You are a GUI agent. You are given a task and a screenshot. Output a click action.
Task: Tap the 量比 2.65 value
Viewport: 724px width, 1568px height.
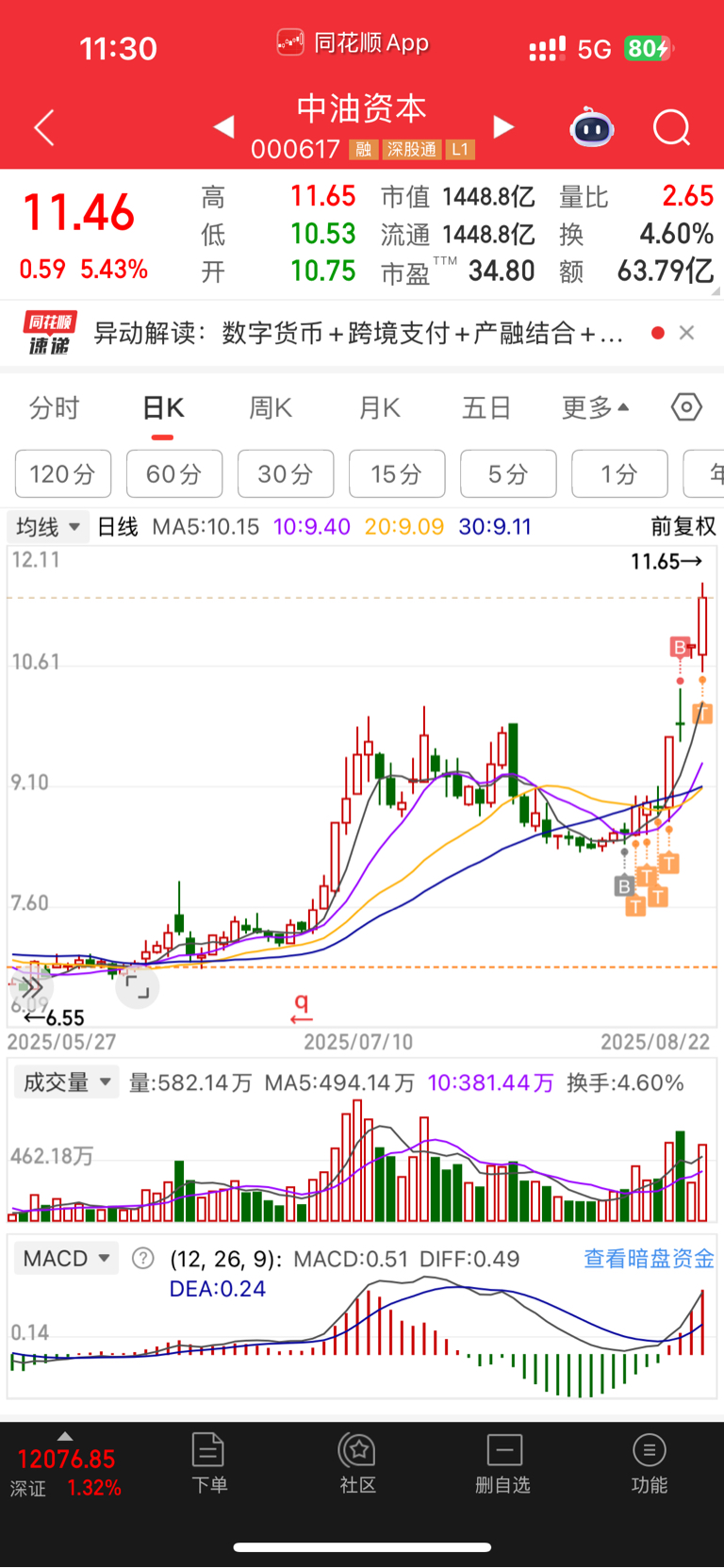pos(687,196)
